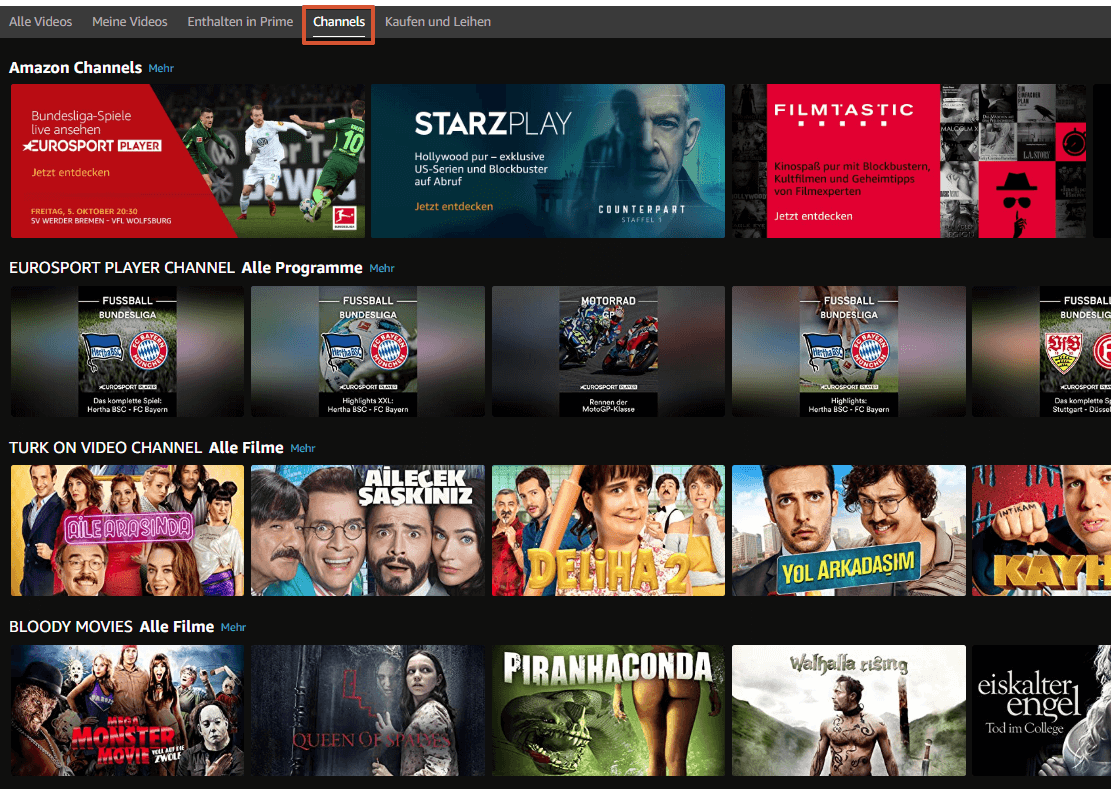The height and width of the screenshot is (789, 1111).
Task: Click Jetzt entdecken on Filmtastic banner
Action: point(813,216)
